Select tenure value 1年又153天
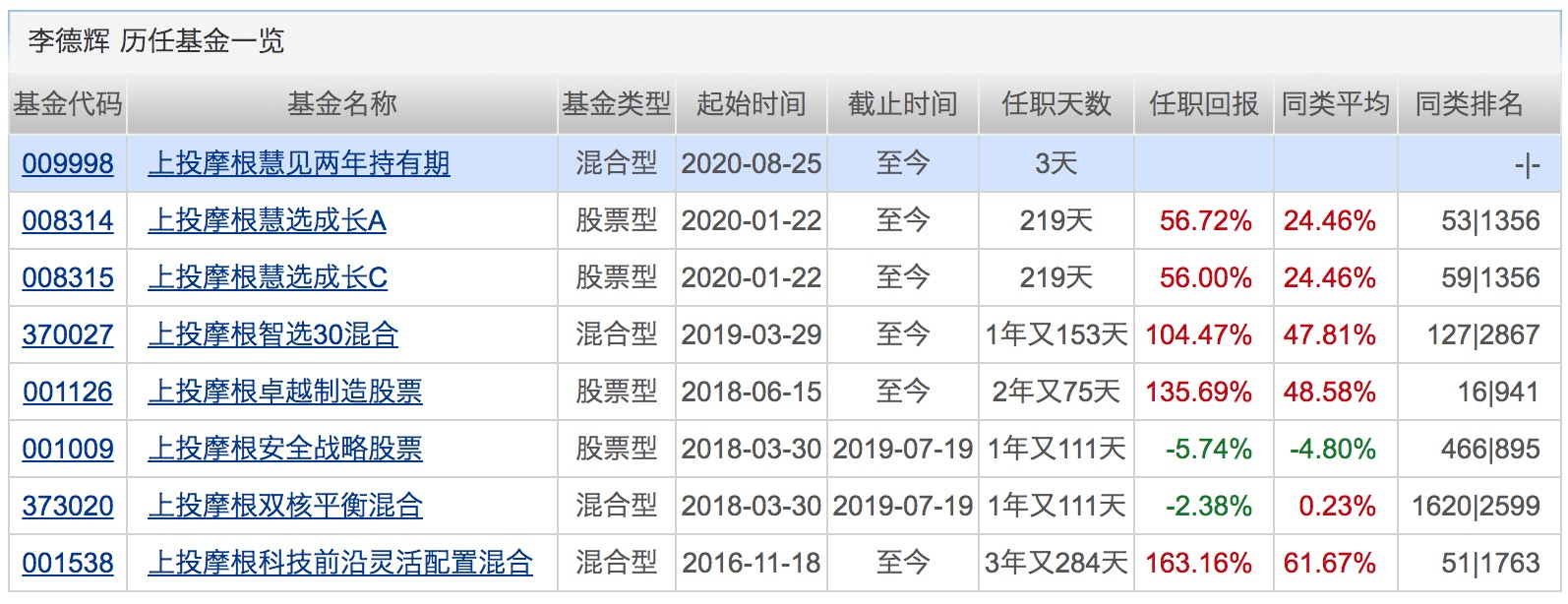 pos(1056,334)
